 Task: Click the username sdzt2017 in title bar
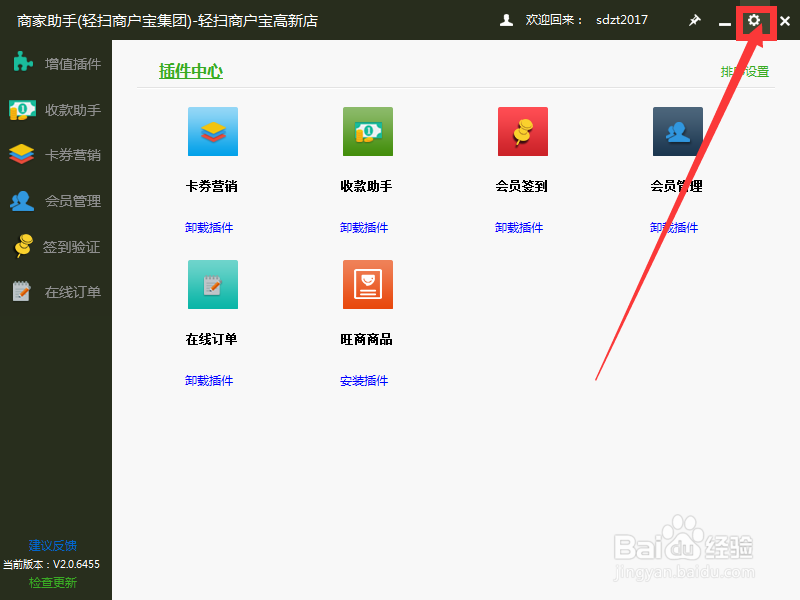[x=622, y=19]
